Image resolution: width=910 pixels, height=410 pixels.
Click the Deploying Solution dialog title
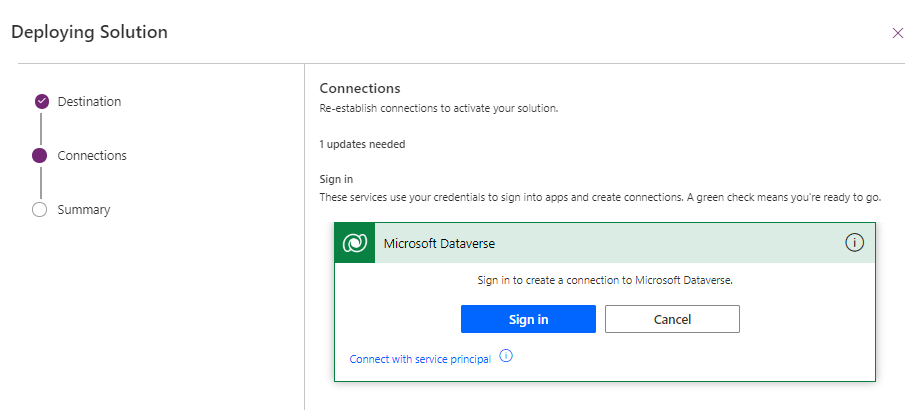tap(89, 32)
